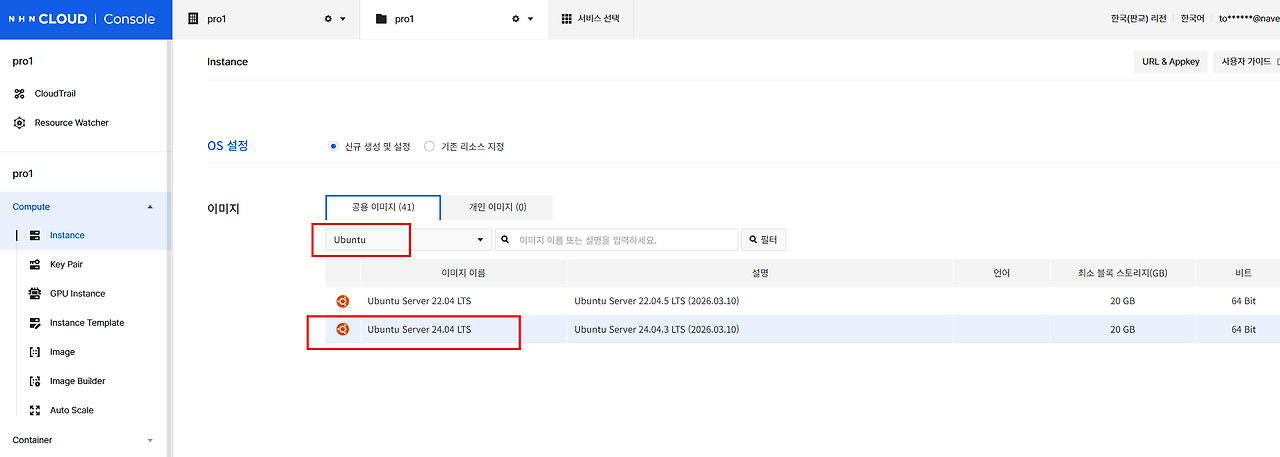Open Auto Scale in the sidebar
This screenshot has width=1280, height=457.
point(72,410)
